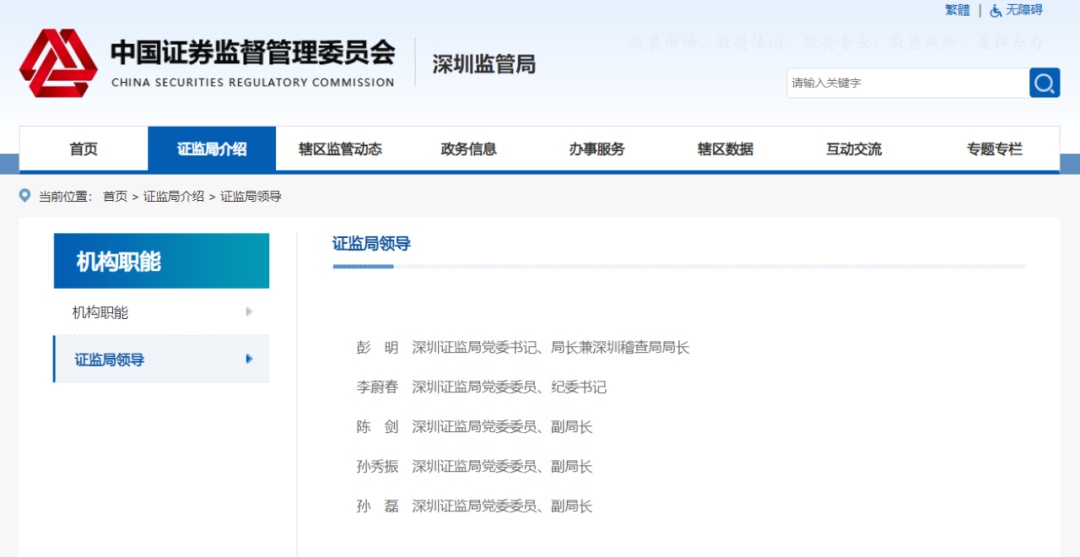Focus the keyword search input field
Image resolution: width=1080 pixels, height=557 pixels.
[x=906, y=83]
